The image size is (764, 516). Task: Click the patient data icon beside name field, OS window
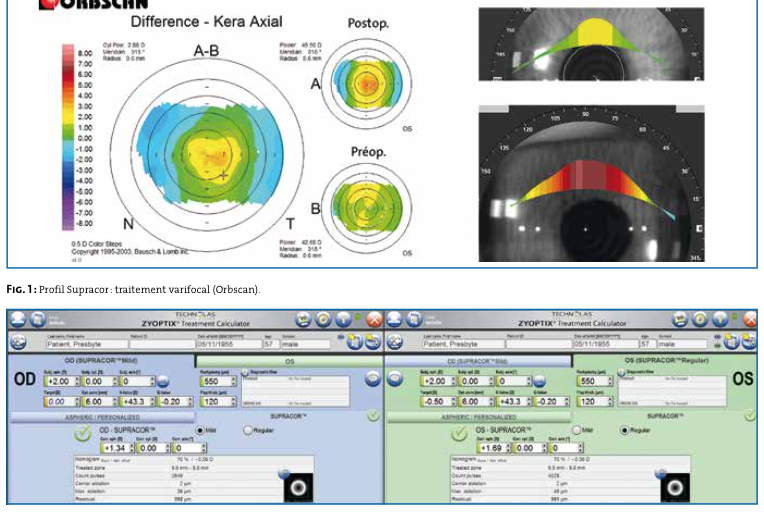click(x=395, y=342)
